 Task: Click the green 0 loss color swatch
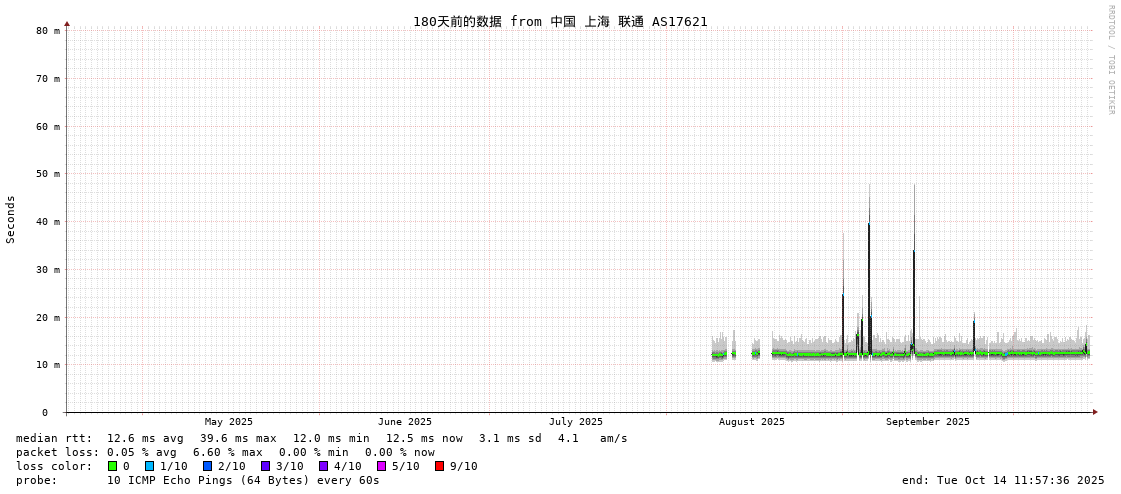tap(113, 466)
